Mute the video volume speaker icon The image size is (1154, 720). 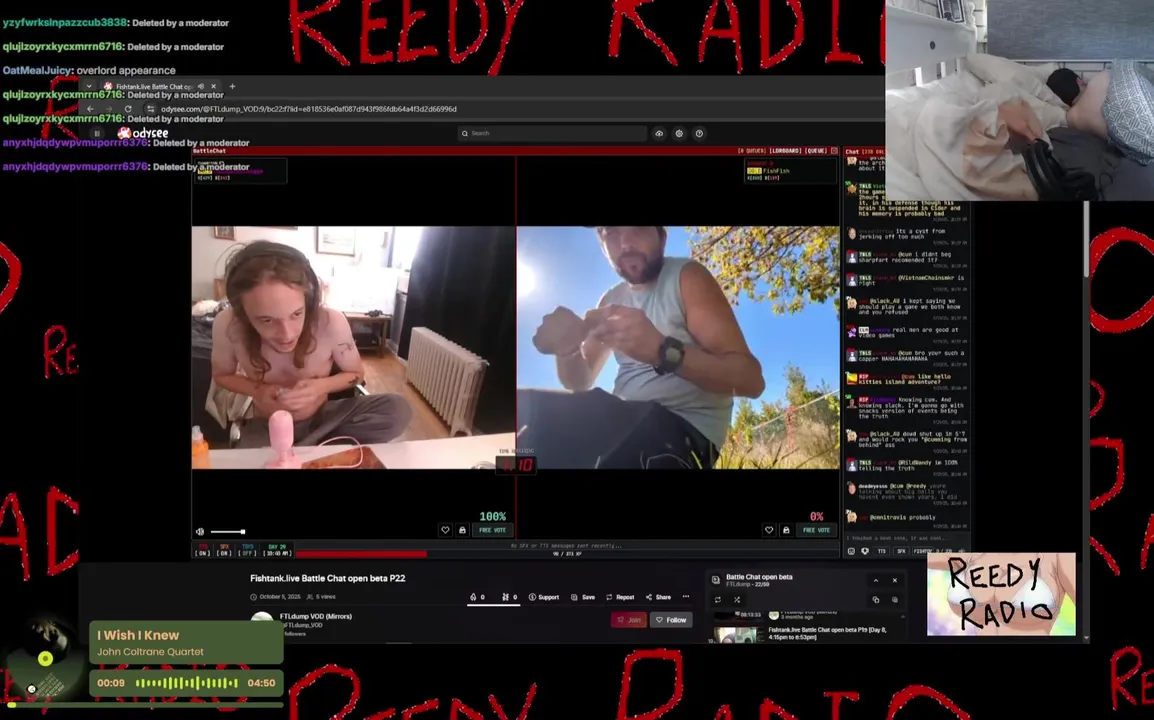pyautogui.click(x=199, y=532)
